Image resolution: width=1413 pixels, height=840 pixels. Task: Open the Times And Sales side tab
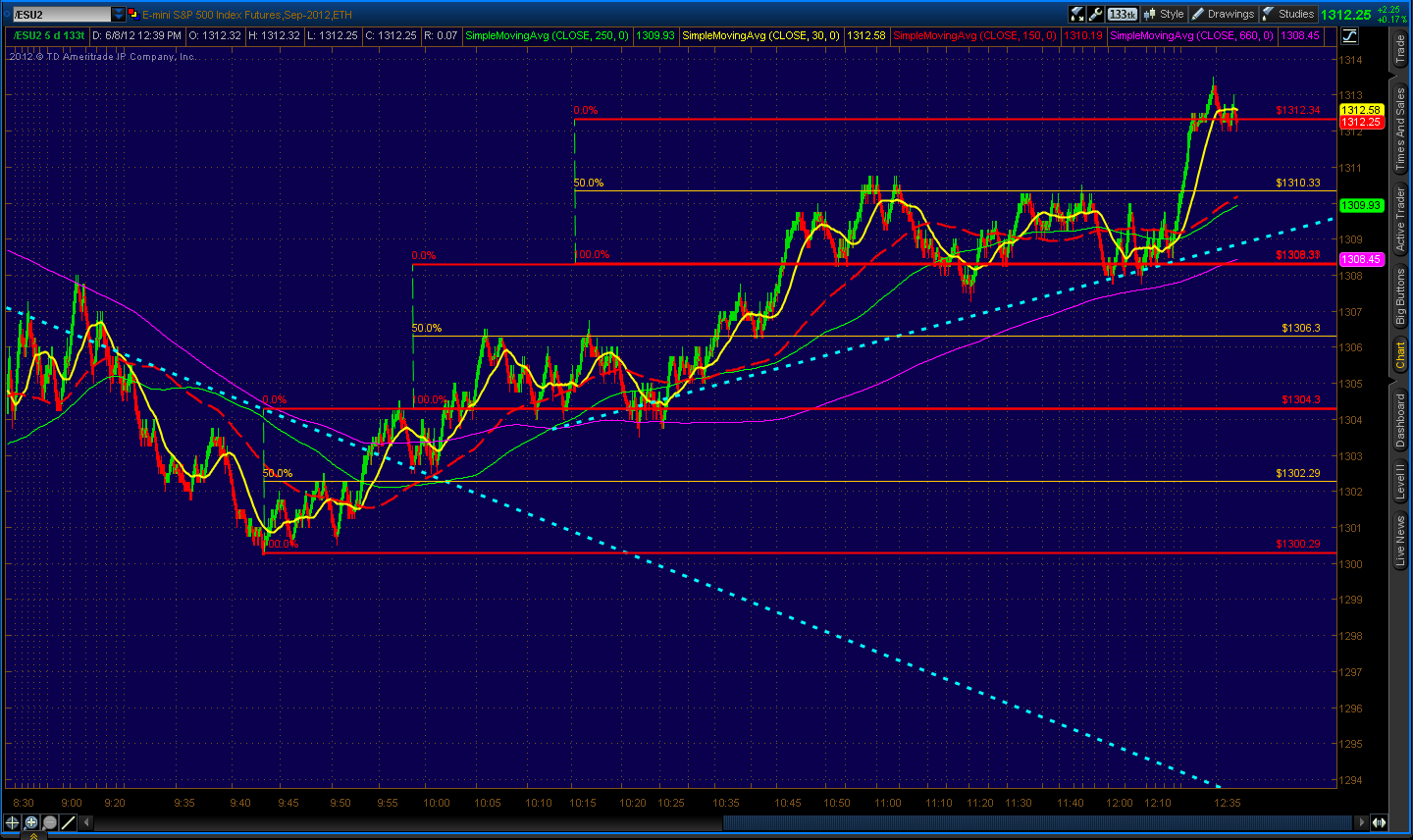1400,129
